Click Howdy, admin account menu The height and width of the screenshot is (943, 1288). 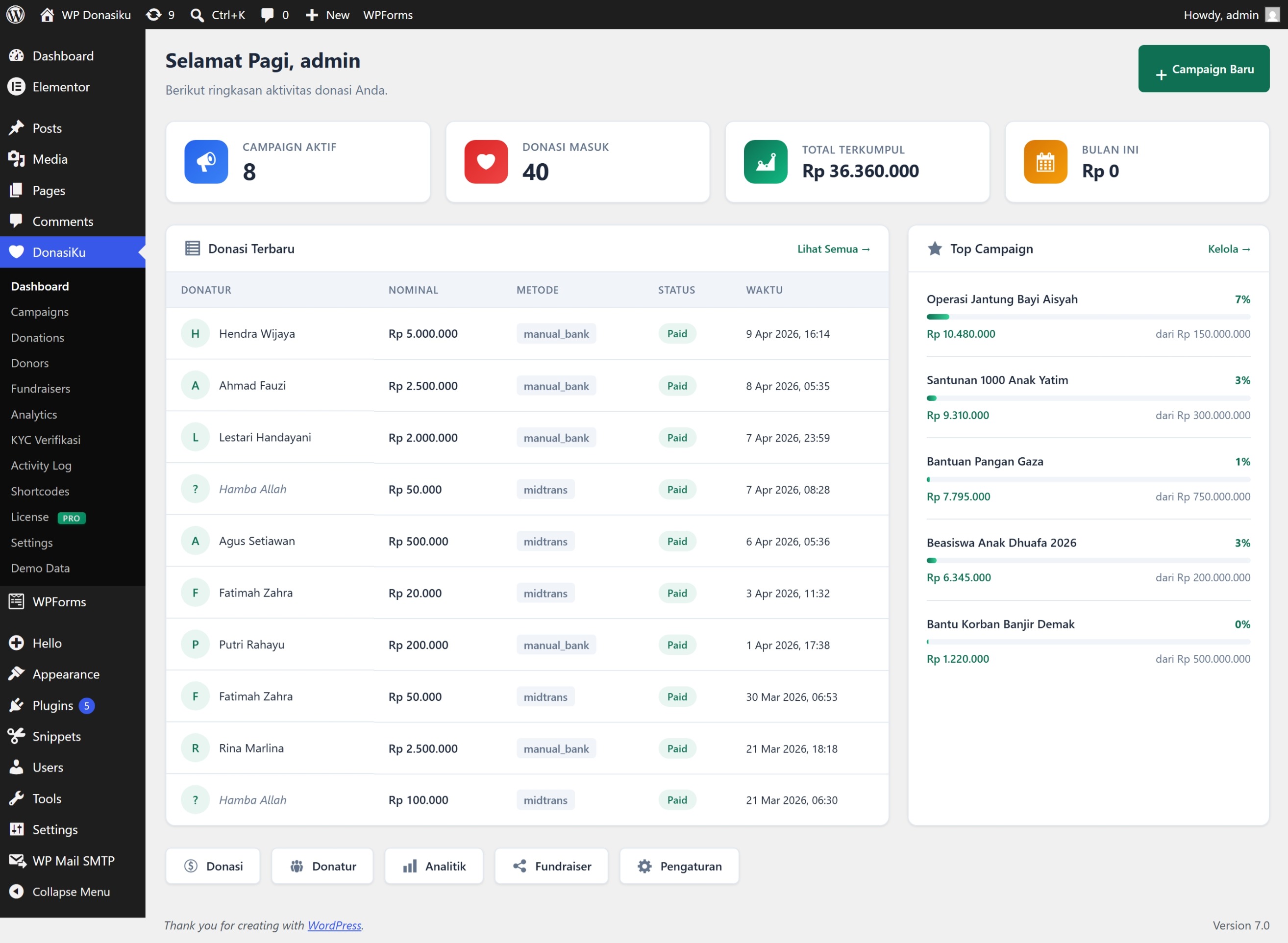click(x=1231, y=15)
